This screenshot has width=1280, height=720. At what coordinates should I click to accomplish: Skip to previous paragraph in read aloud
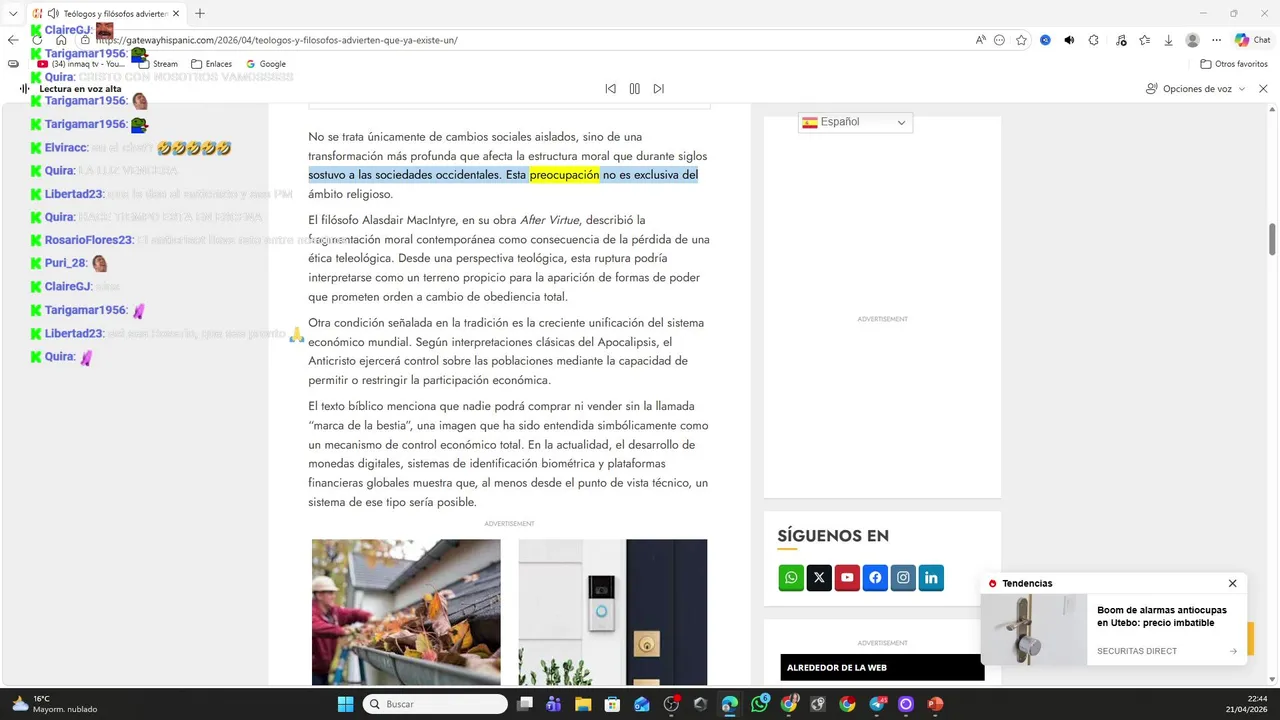pos(610,89)
